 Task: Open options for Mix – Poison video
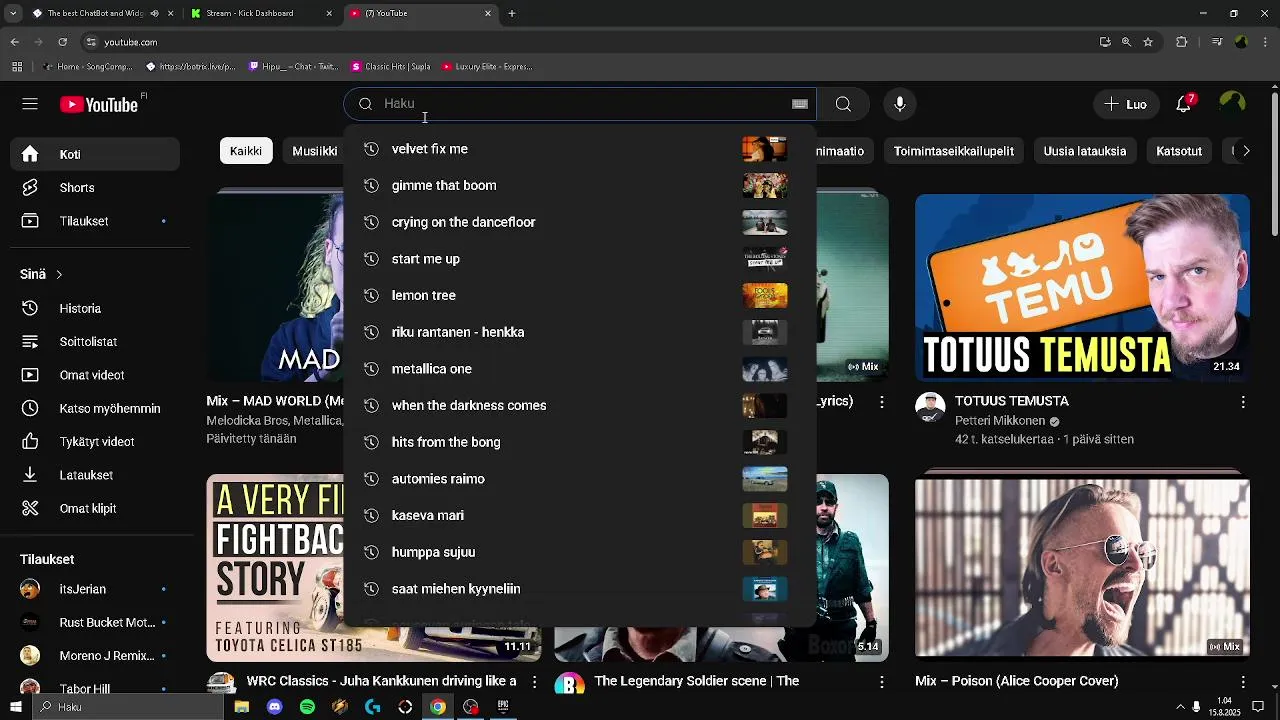1243,682
